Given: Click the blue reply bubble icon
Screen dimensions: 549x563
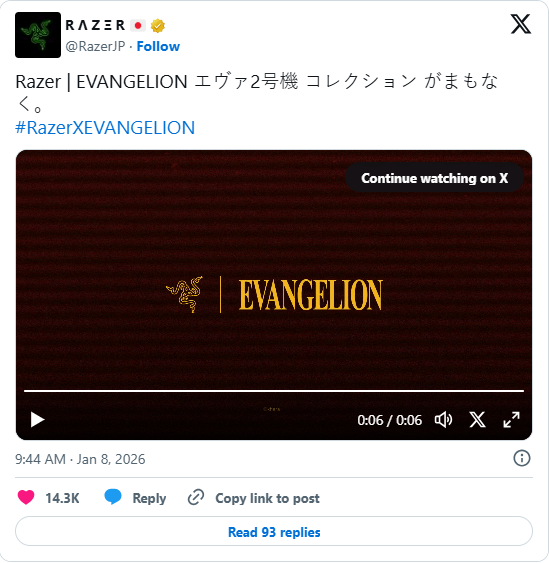Looking at the screenshot, I should click(x=113, y=497).
